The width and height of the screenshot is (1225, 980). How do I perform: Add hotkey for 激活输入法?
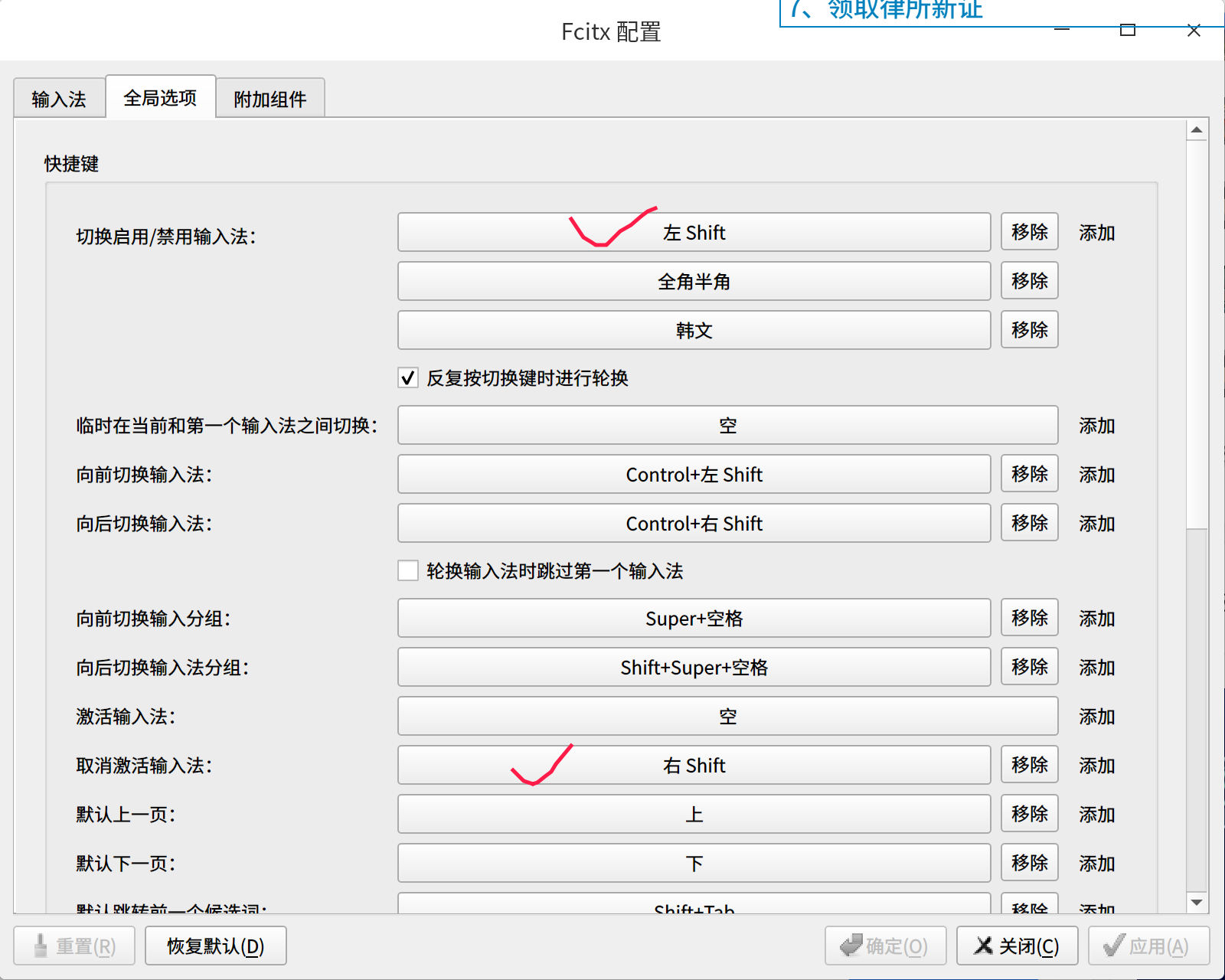[x=1097, y=717]
